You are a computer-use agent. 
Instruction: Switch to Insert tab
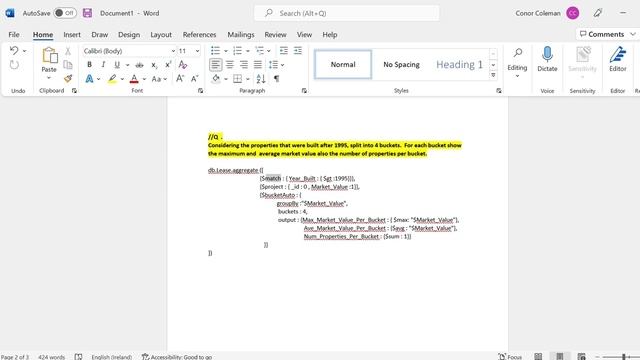[72, 35]
